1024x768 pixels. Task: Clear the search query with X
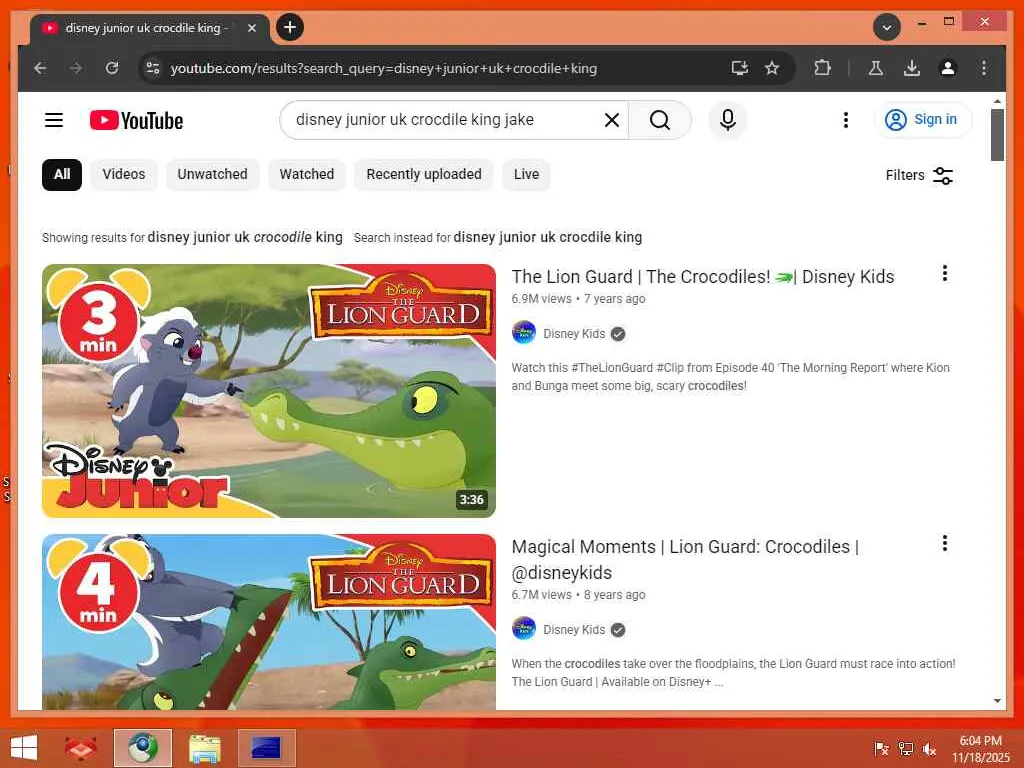(611, 120)
